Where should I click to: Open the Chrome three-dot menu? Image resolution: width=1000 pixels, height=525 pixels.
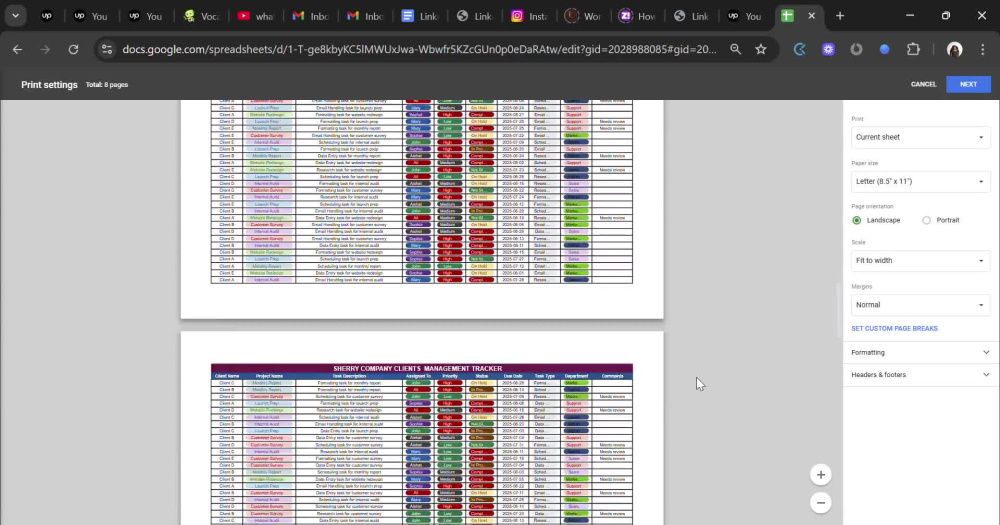point(982,49)
